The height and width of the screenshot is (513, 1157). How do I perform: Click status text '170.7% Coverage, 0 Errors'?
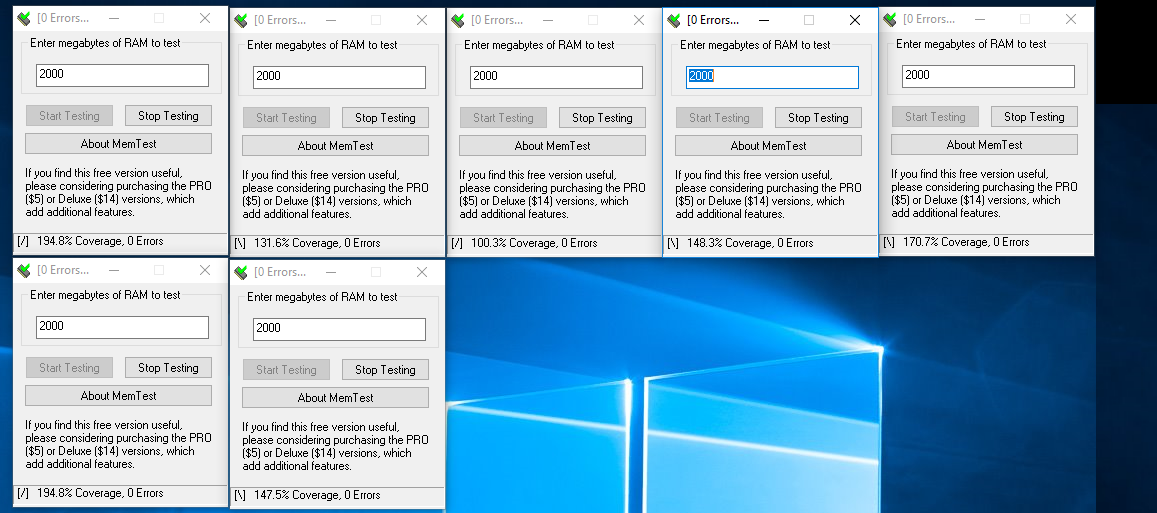[x=967, y=242]
